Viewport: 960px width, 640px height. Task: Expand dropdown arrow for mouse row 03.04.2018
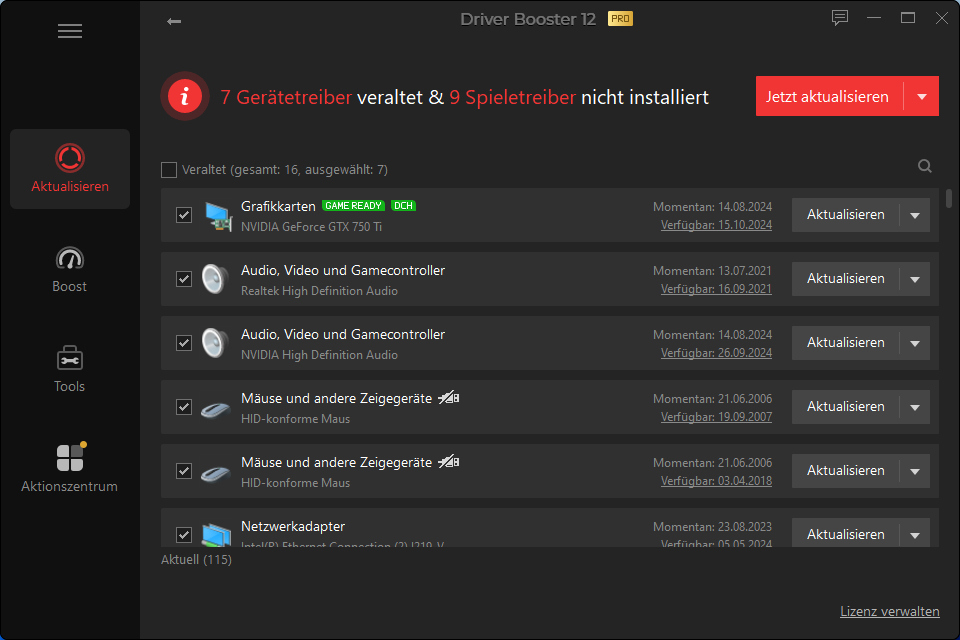915,471
